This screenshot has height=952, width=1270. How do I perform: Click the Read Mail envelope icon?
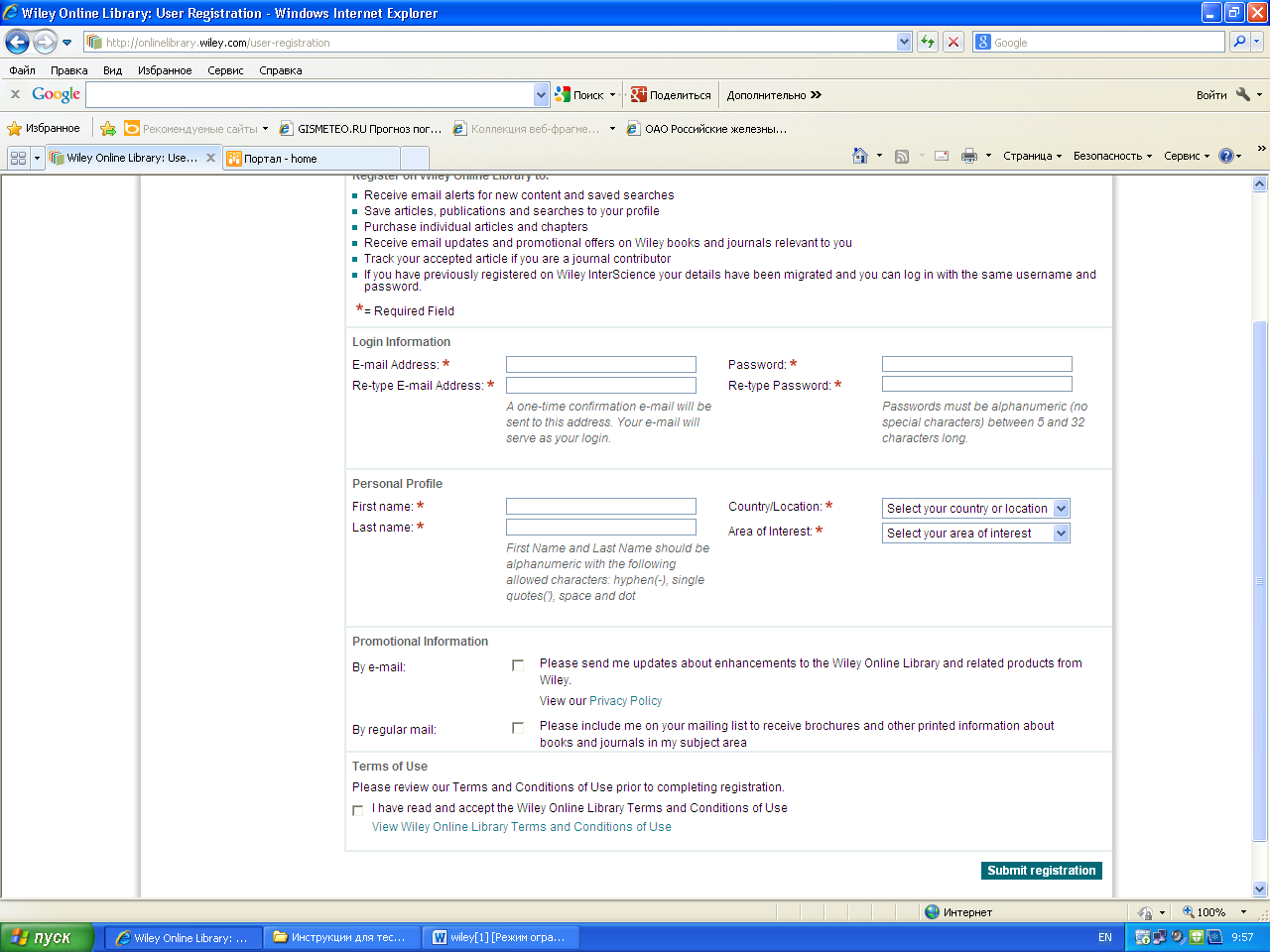(x=942, y=156)
